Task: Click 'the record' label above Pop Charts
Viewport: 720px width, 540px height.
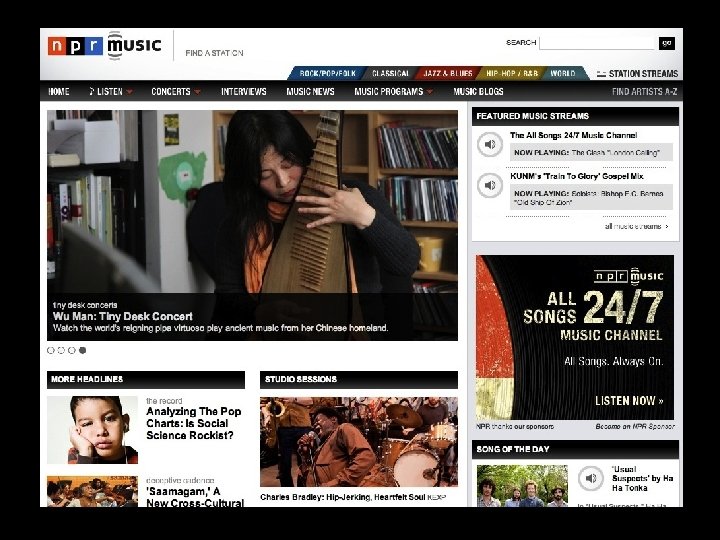Action: click(164, 401)
